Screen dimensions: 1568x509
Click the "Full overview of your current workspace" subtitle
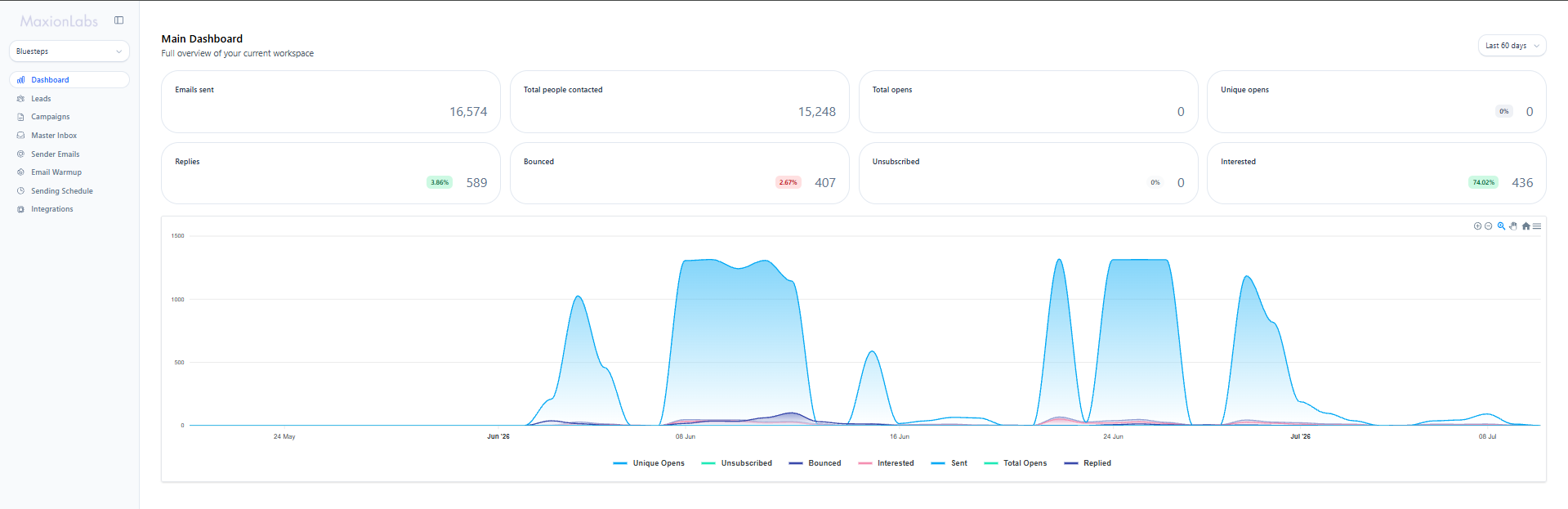click(238, 53)
